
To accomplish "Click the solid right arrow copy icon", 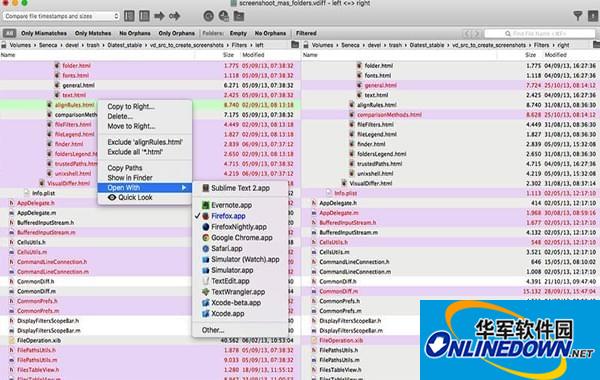I will coord(159,16).
